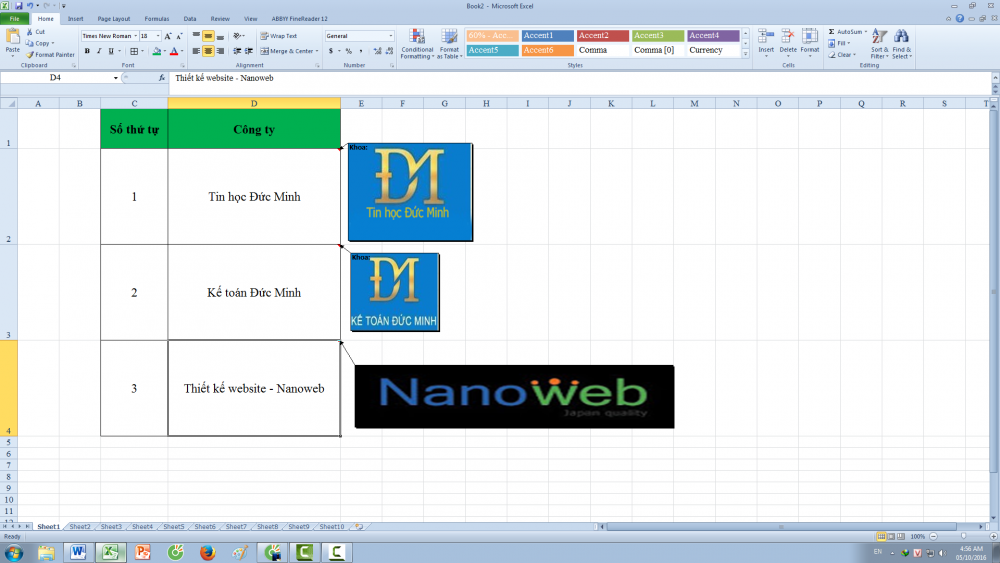This screenshot has width=1000, height=563.
Task: Open Format as Table menu
Action: click(450, 44)
